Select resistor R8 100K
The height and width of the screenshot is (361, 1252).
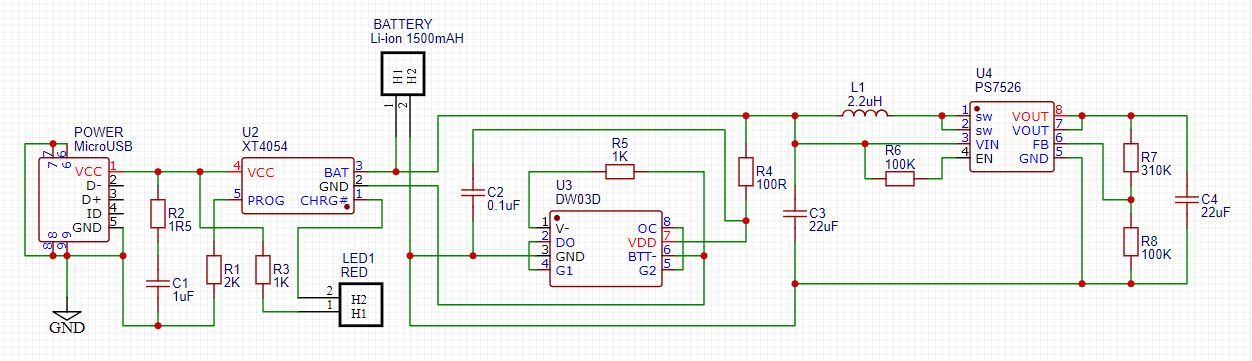point(1130,242)
